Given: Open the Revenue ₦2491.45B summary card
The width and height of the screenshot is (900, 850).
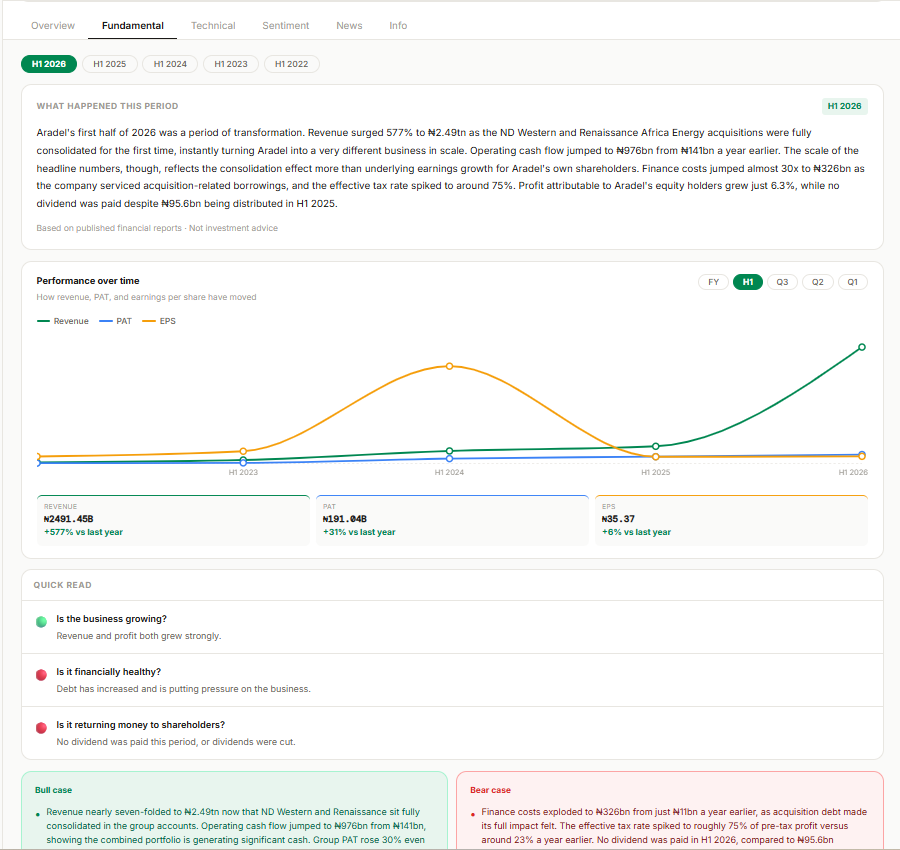Looking at the screenshot, I should (173, 520).
